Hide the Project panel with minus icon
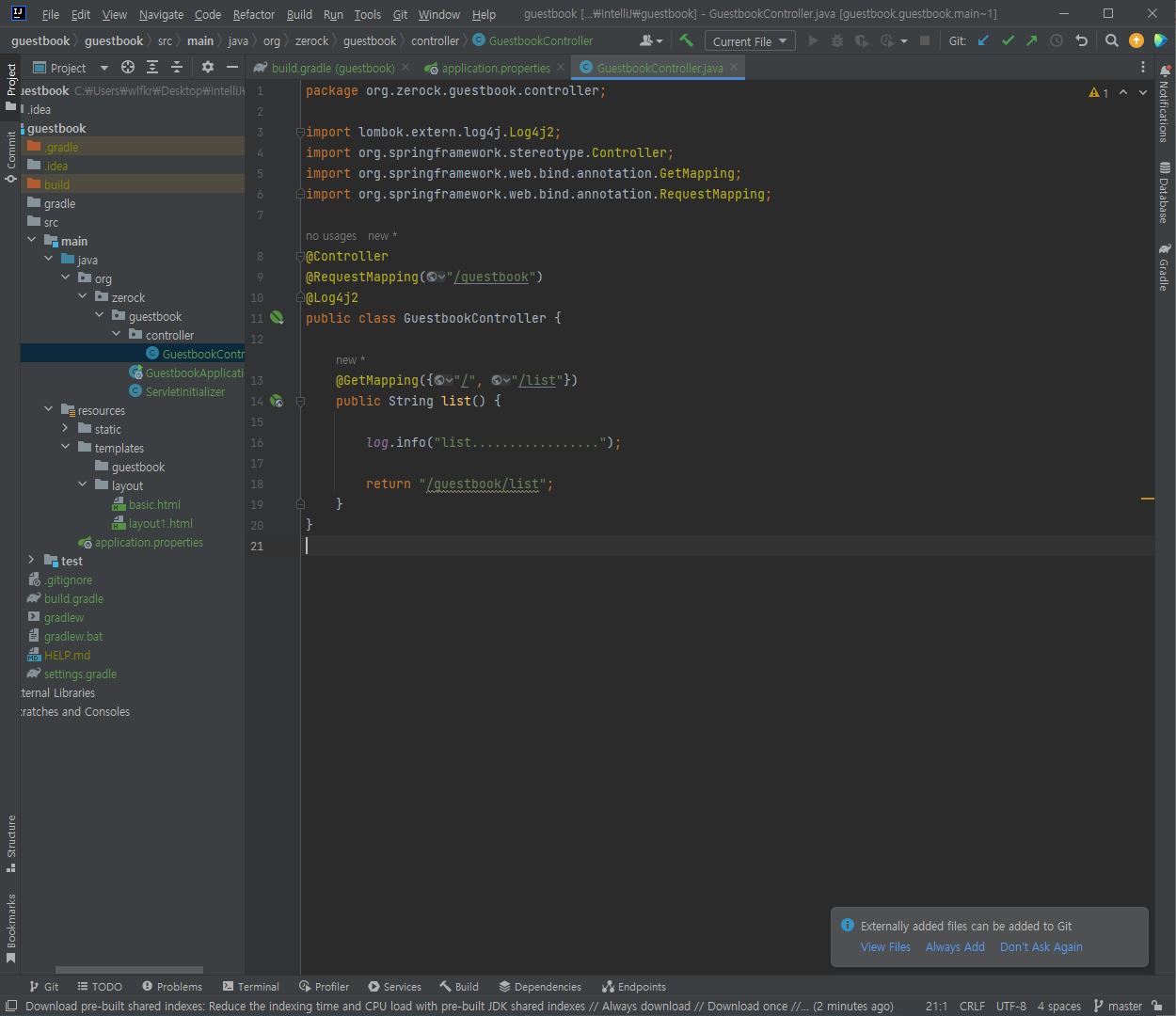Image resolution: width=1176 pixels, height=1016 pixels. click(232, 68)
